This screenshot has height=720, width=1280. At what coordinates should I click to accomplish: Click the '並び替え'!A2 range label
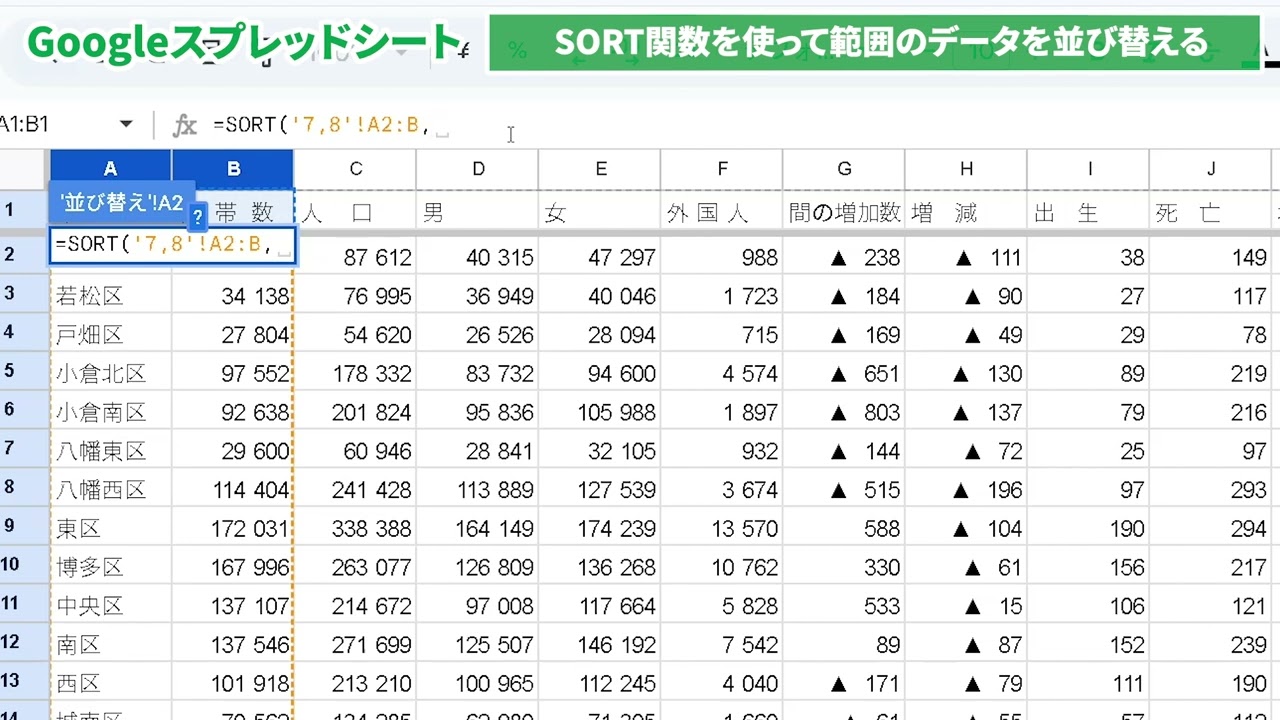coord(120,203)
